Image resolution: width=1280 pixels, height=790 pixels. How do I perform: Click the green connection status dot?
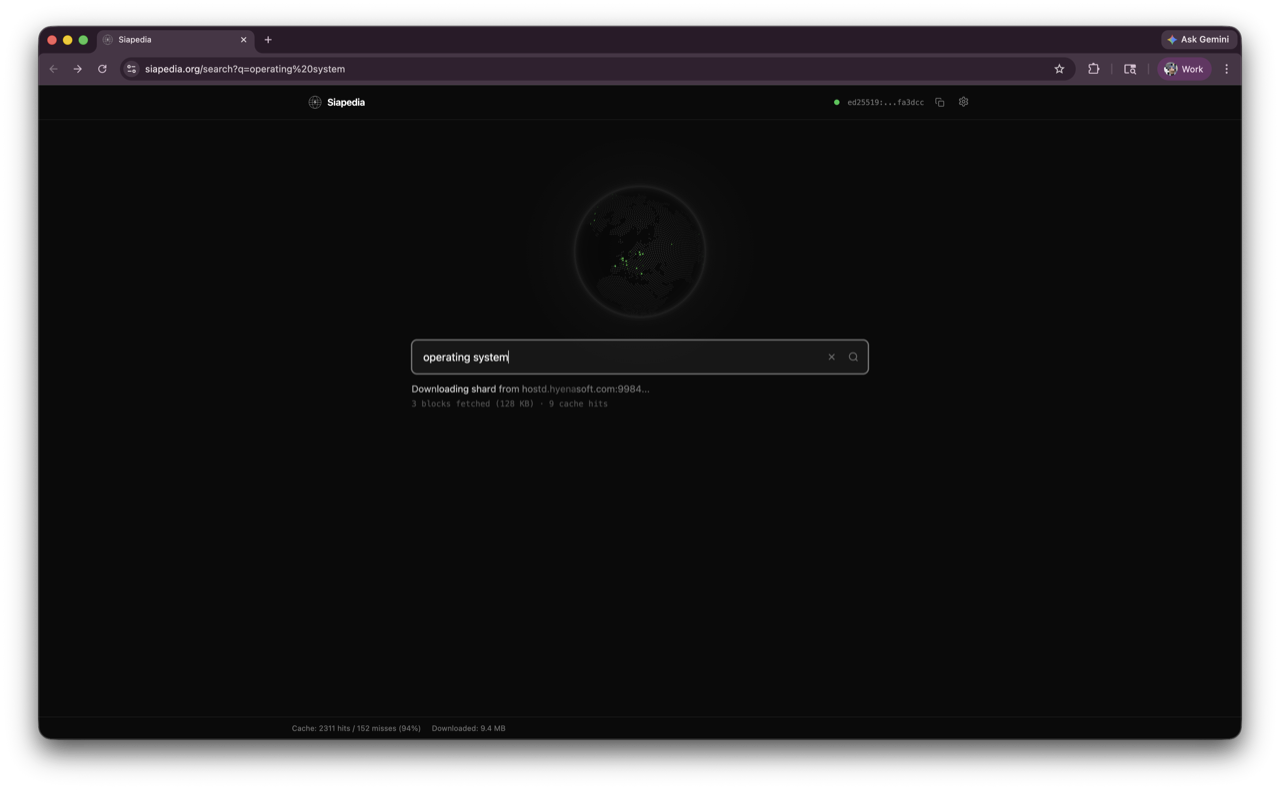(837, 102)
